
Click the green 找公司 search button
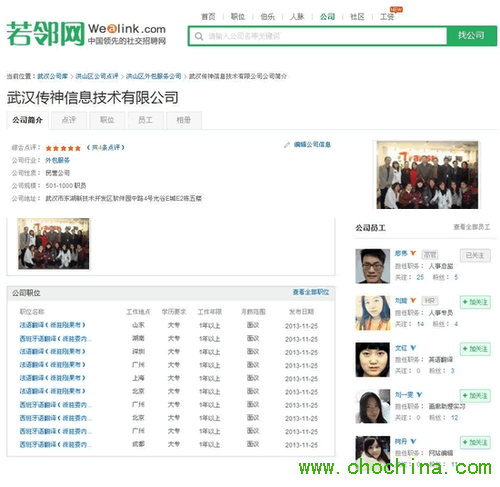coord(471,35)
